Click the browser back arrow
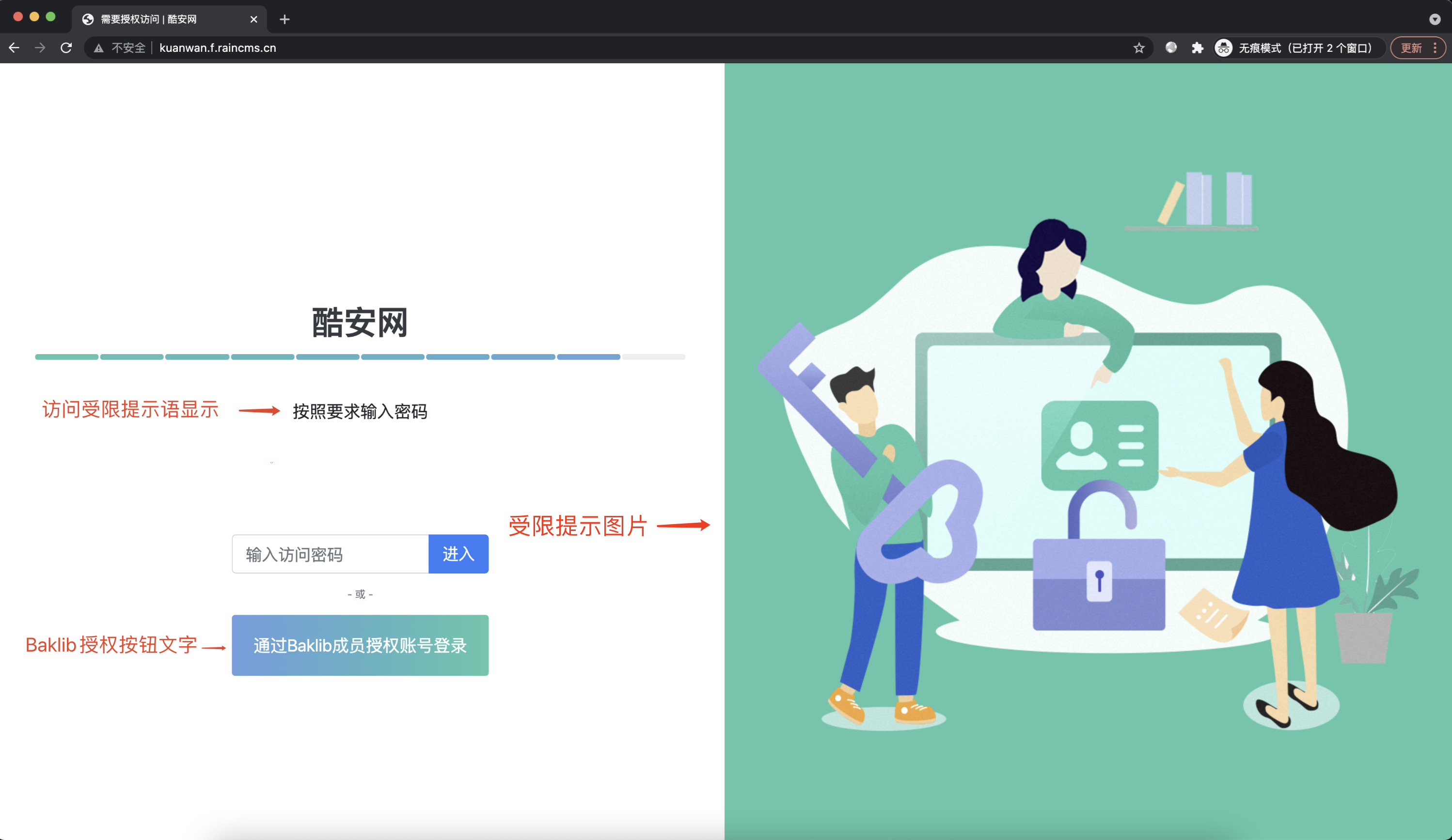The width and height of the screenshot is (1452, 840). [x=15, y=48]
